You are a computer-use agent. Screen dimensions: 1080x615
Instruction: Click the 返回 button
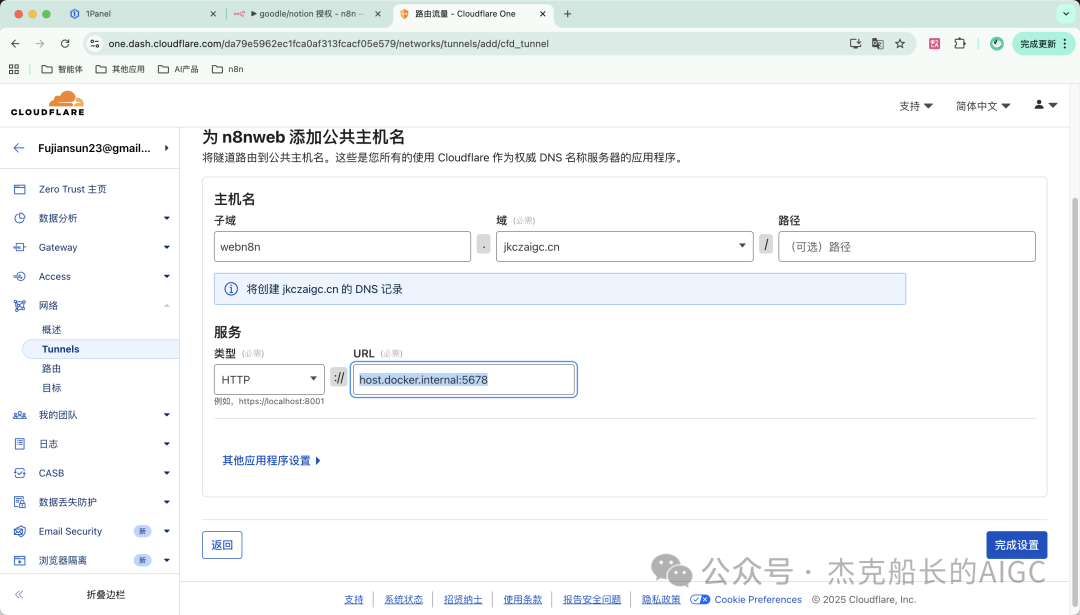tap(222, 545)
